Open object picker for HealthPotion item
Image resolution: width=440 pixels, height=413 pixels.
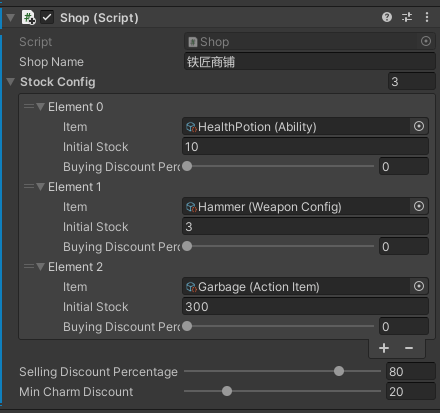[x=419, y=126]
